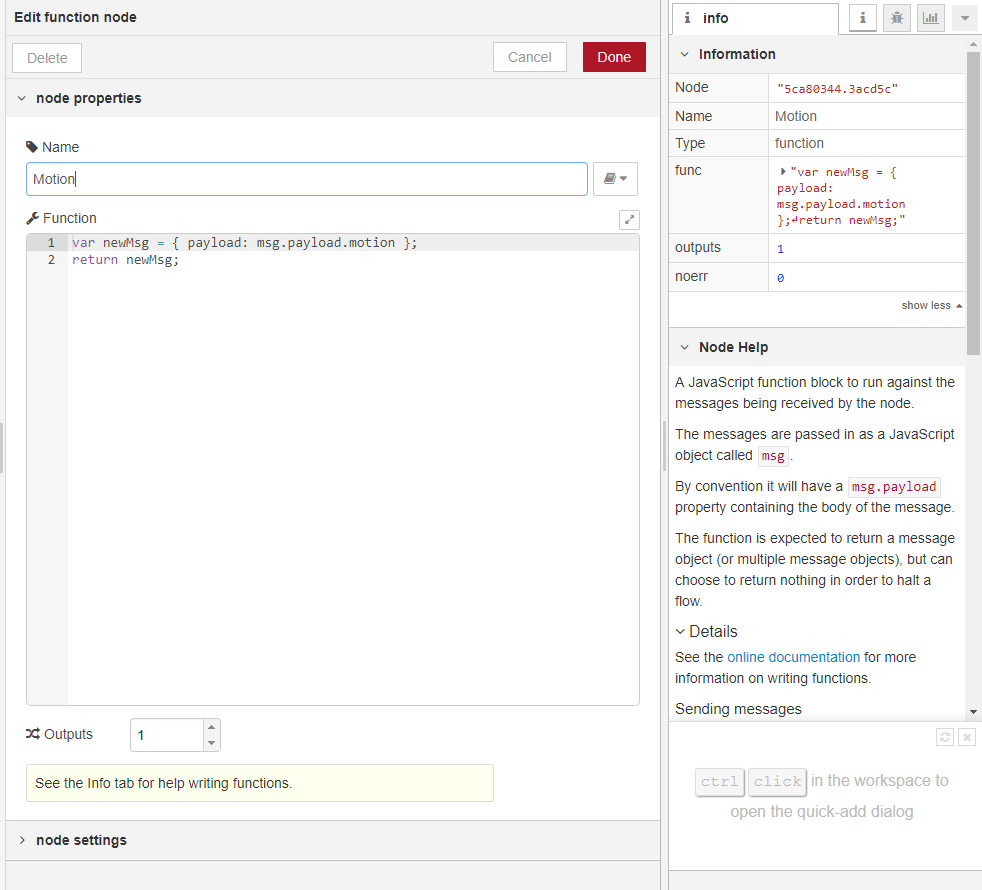The width and height of the screenshot is (982, 890).
Task: Click the Outputs shuffle icon
Action: tap(33, 733)
